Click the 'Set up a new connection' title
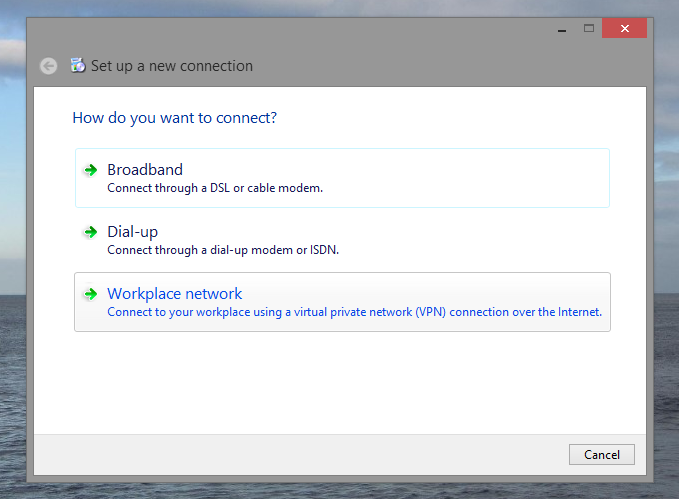Screen dimensions: 679x499 pyautogui.click(x=171, y=66)
